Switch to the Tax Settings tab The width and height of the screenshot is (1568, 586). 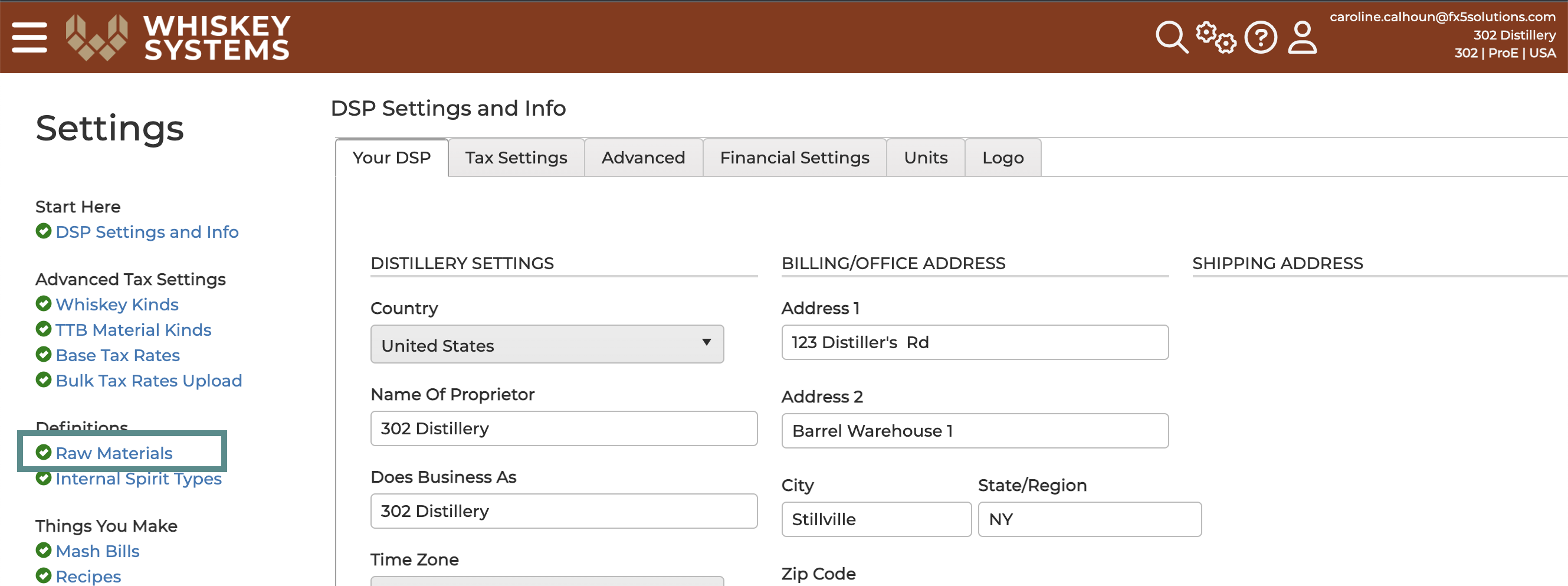click(x=516, y=158)
